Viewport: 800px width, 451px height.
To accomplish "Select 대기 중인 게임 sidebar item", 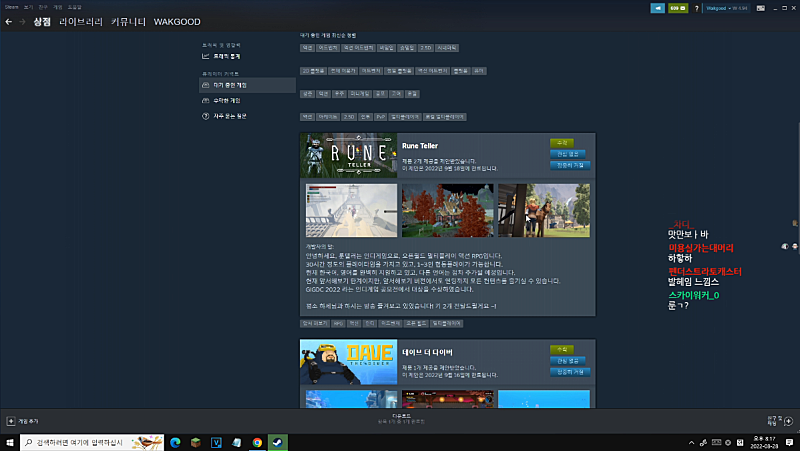I will point(247,85).
